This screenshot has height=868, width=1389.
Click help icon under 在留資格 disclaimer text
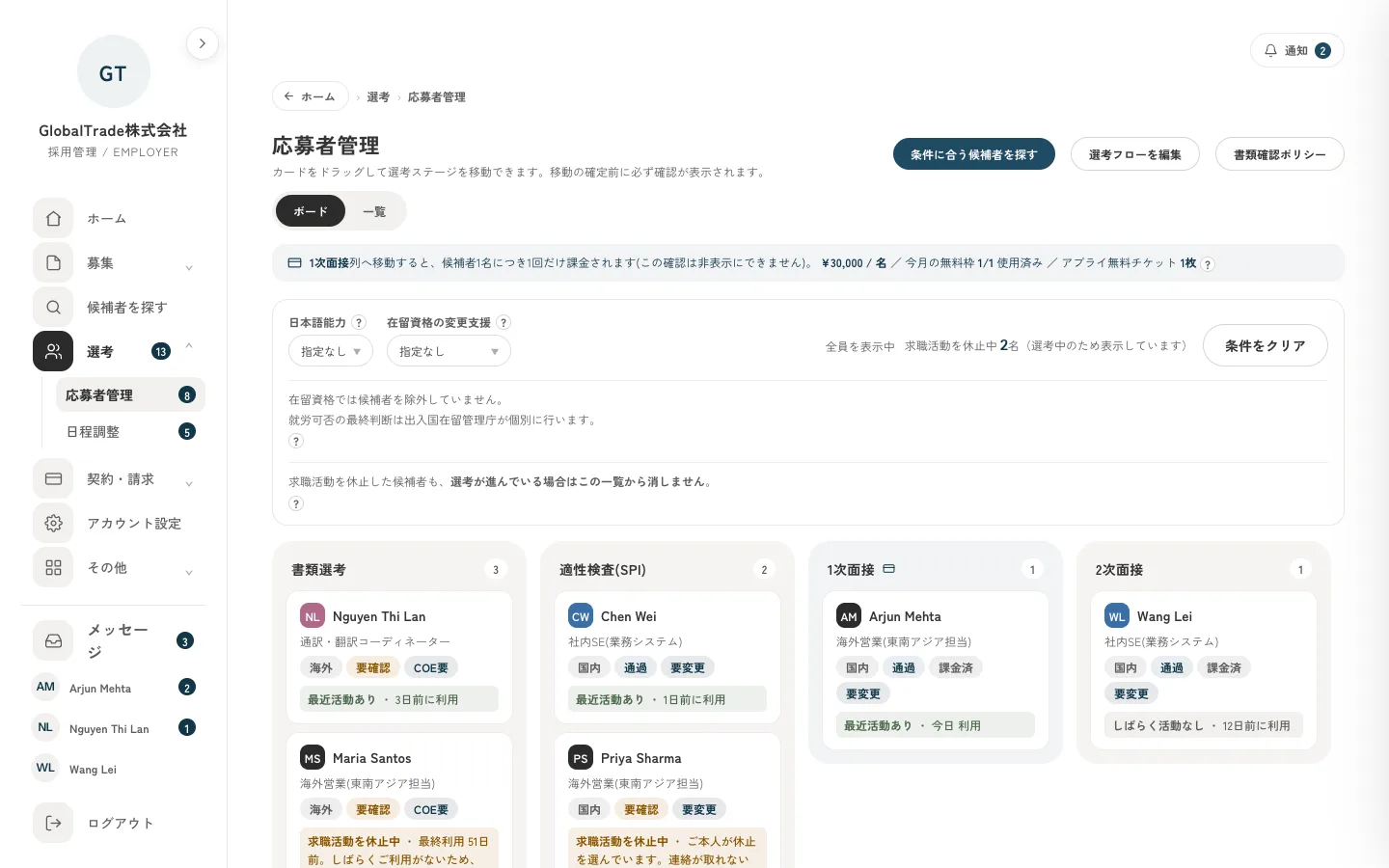[296, 441]
